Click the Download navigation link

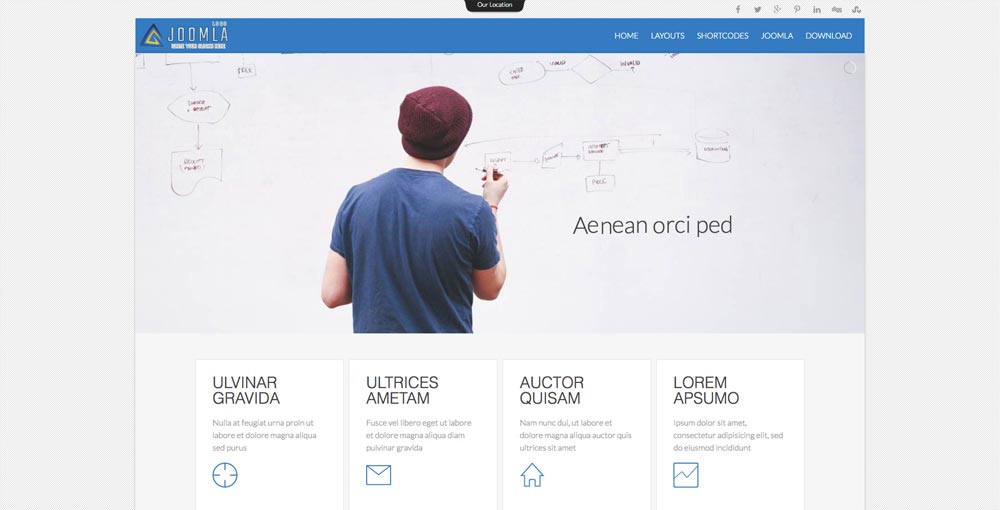[x=828, y=36]
